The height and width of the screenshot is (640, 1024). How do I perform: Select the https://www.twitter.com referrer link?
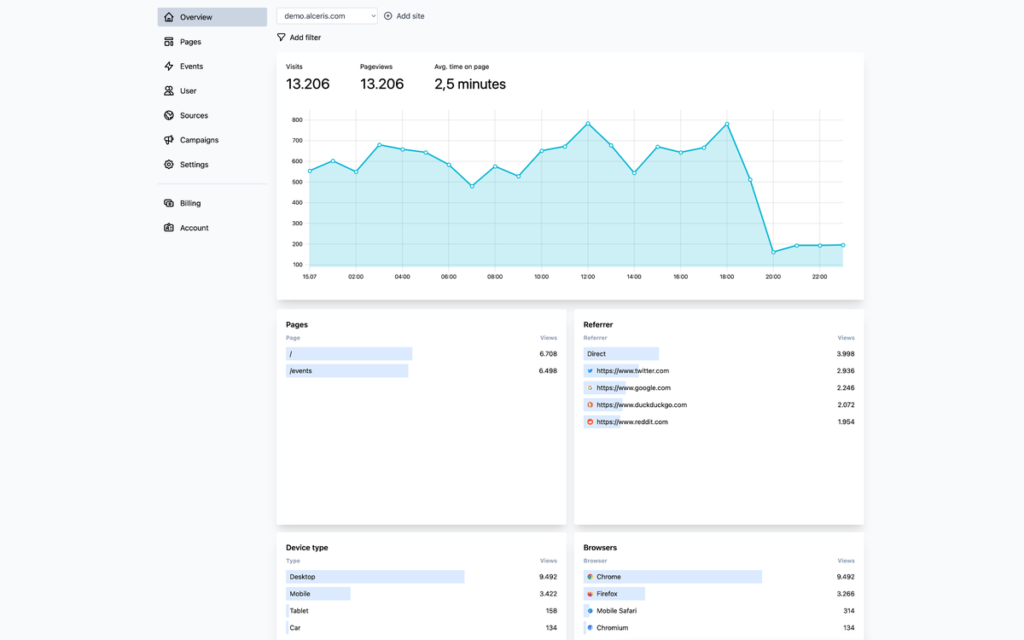click(632, 371)
